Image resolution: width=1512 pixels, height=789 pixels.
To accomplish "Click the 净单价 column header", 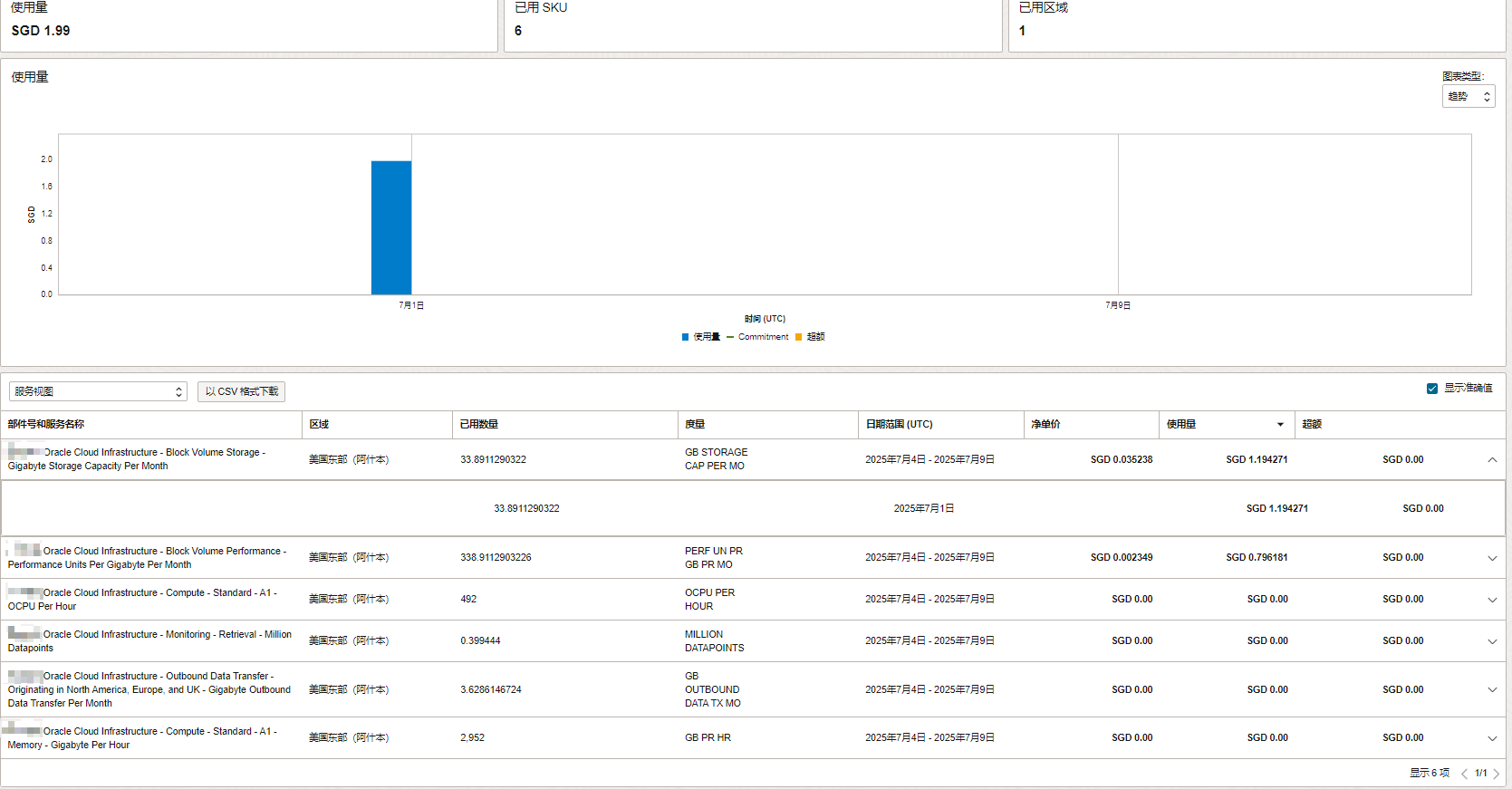I will [x=1045, y=424].
